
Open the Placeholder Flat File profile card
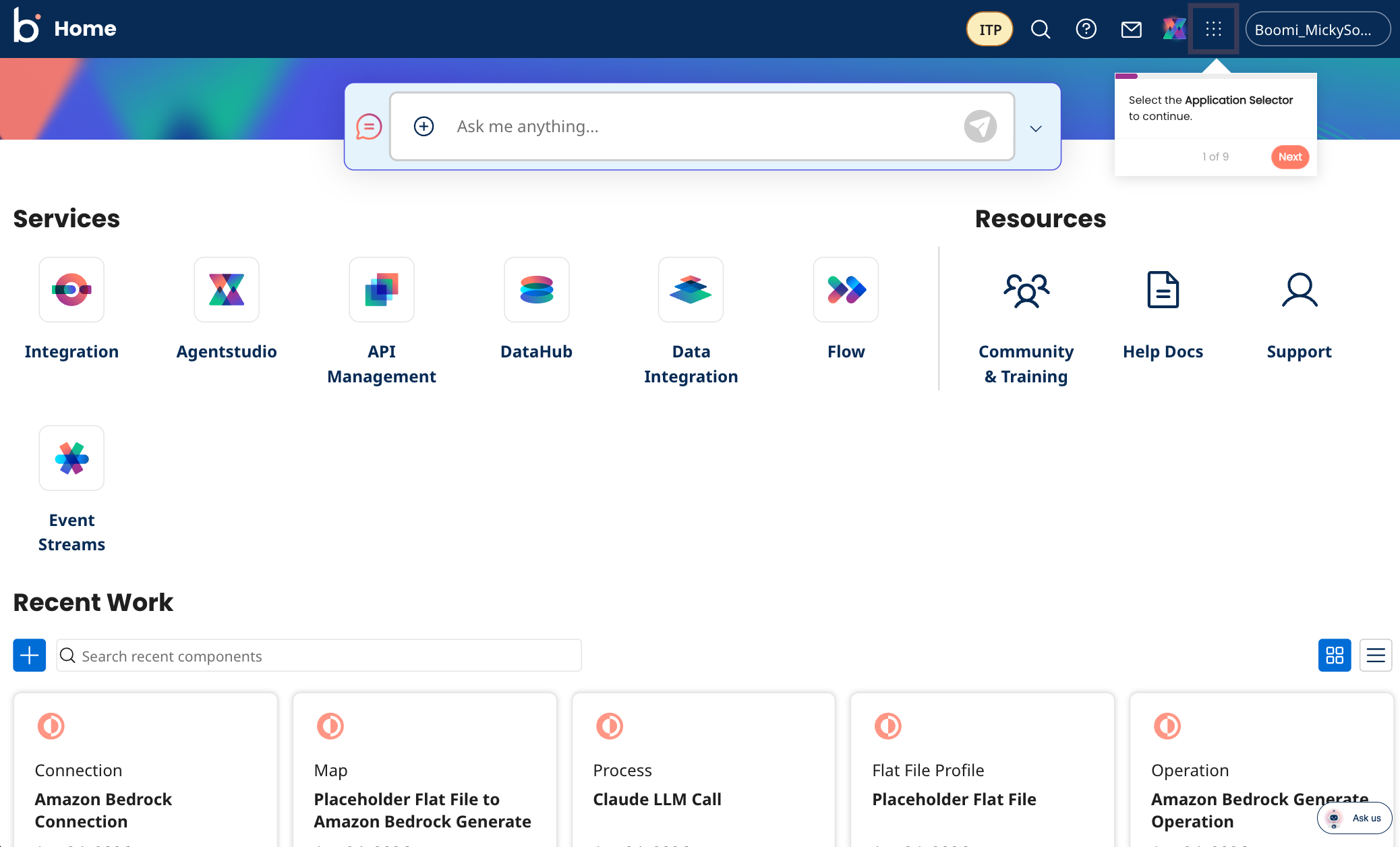(x=983, y=770)
